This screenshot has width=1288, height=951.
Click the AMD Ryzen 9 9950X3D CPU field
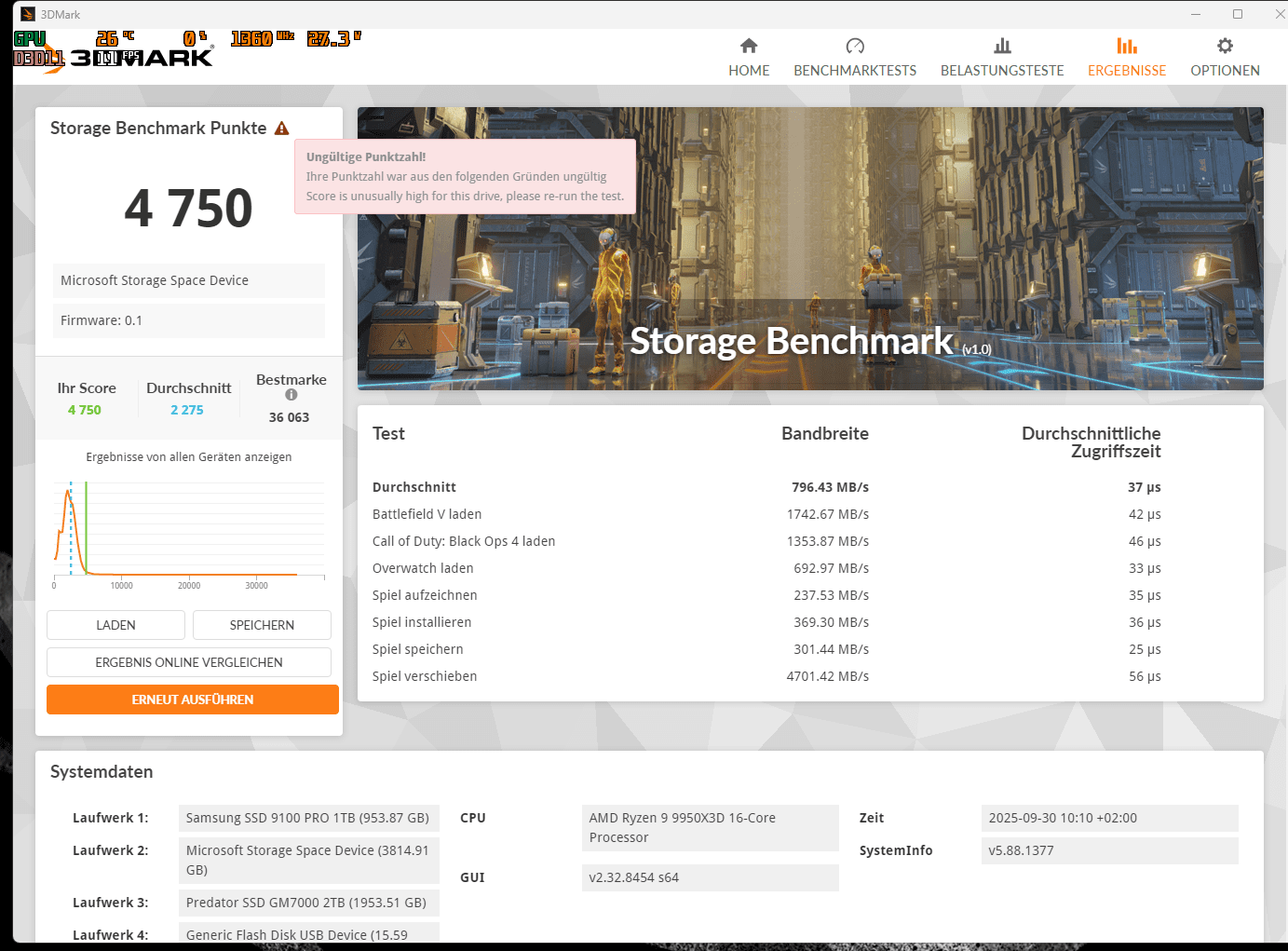point(711,827)
